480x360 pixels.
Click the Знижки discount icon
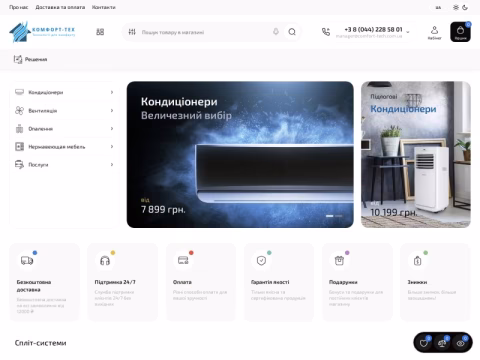(417, 261)
